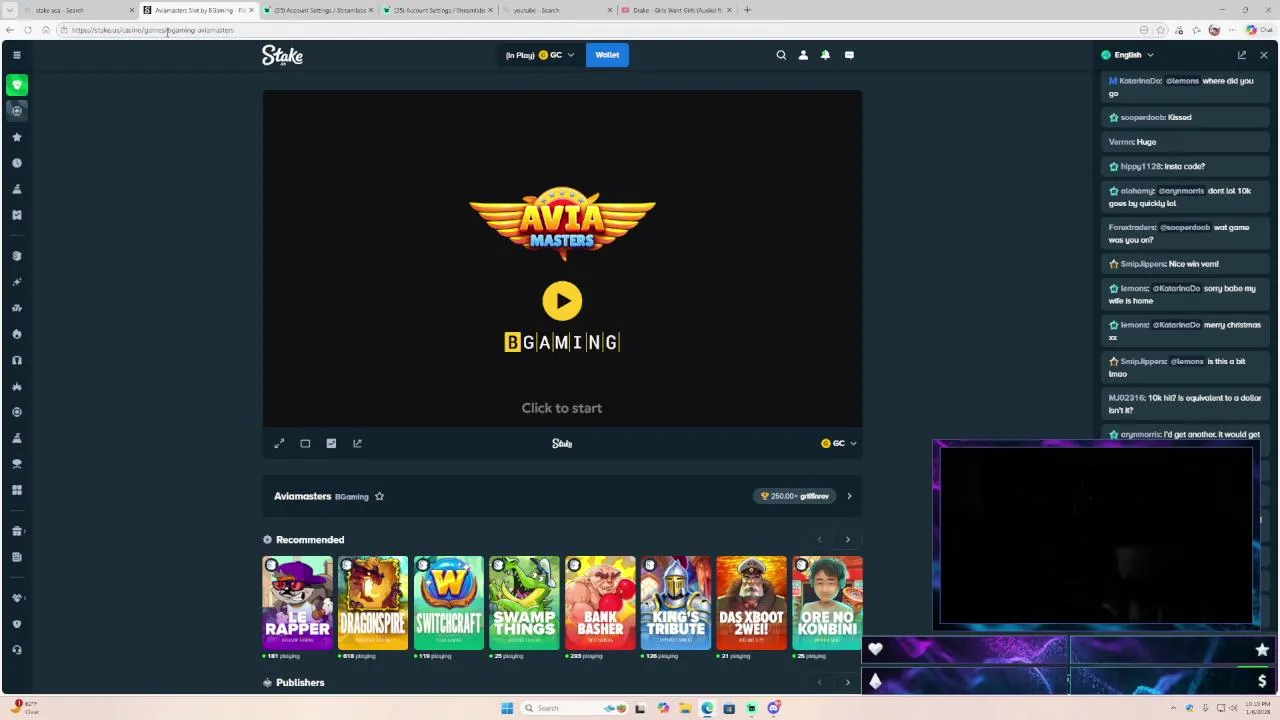This screenshot has width=1280, height=720.
Task: Open the recent clock icon in left sidebar
Action: 17,163
